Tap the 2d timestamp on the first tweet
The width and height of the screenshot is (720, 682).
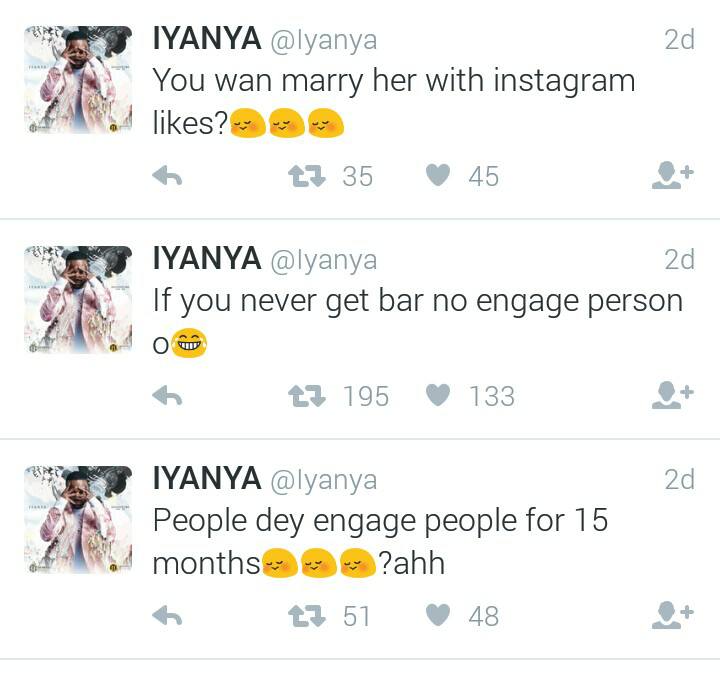(679, 41)
